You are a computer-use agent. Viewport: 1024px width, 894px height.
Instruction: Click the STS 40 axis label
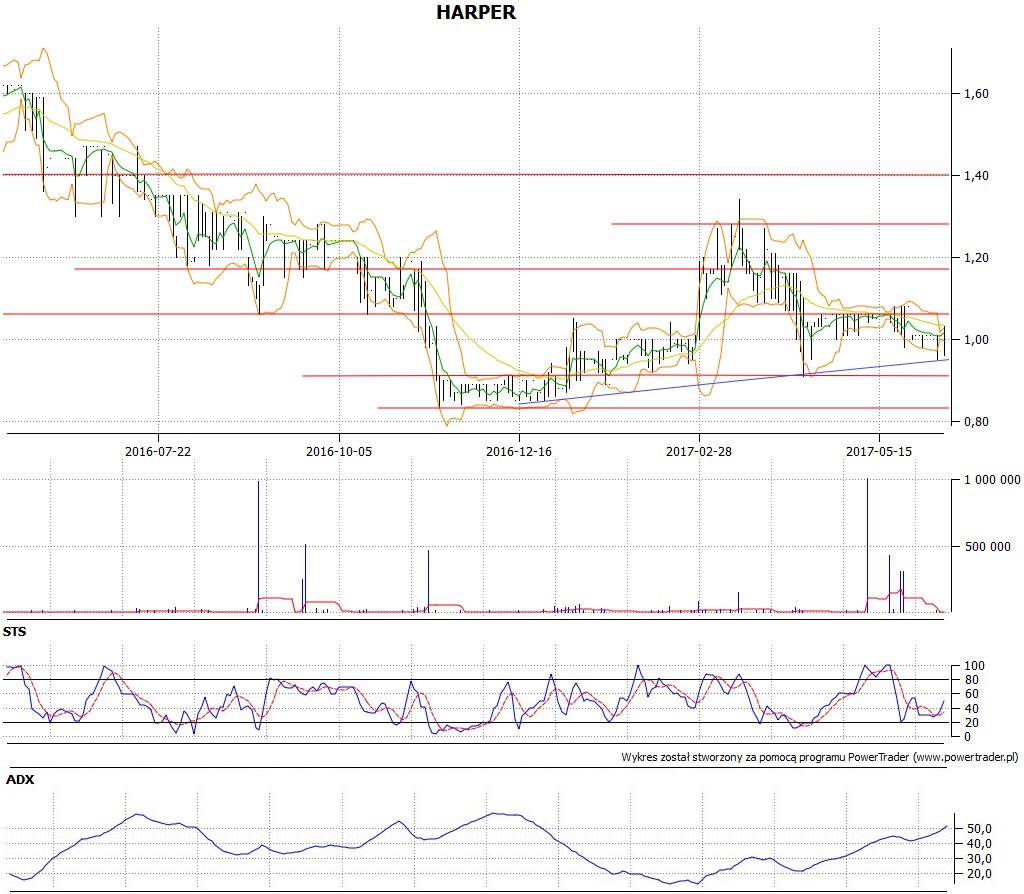(972, 709)
